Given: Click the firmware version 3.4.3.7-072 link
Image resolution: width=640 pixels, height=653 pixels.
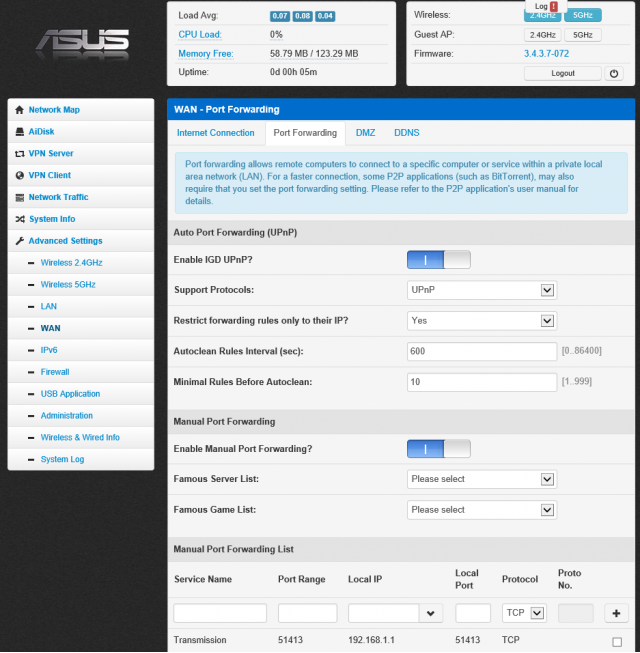Looking at the screenshot, I should [546, 54].
